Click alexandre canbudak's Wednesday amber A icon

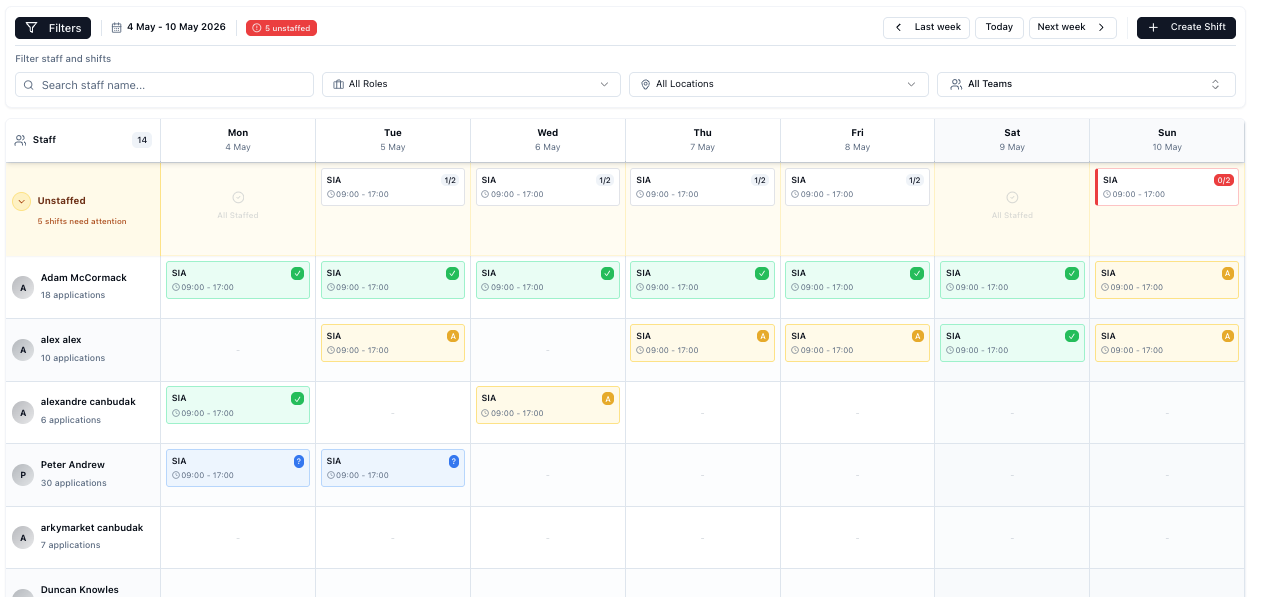608,398
